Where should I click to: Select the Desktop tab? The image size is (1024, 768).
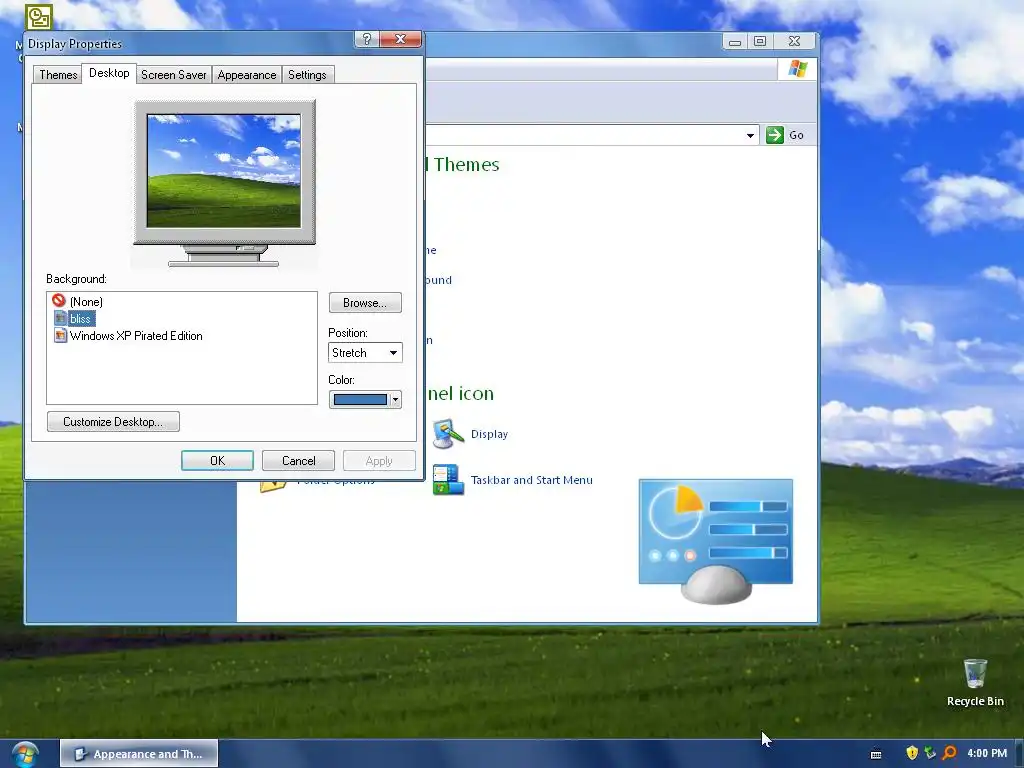point(109,73)
